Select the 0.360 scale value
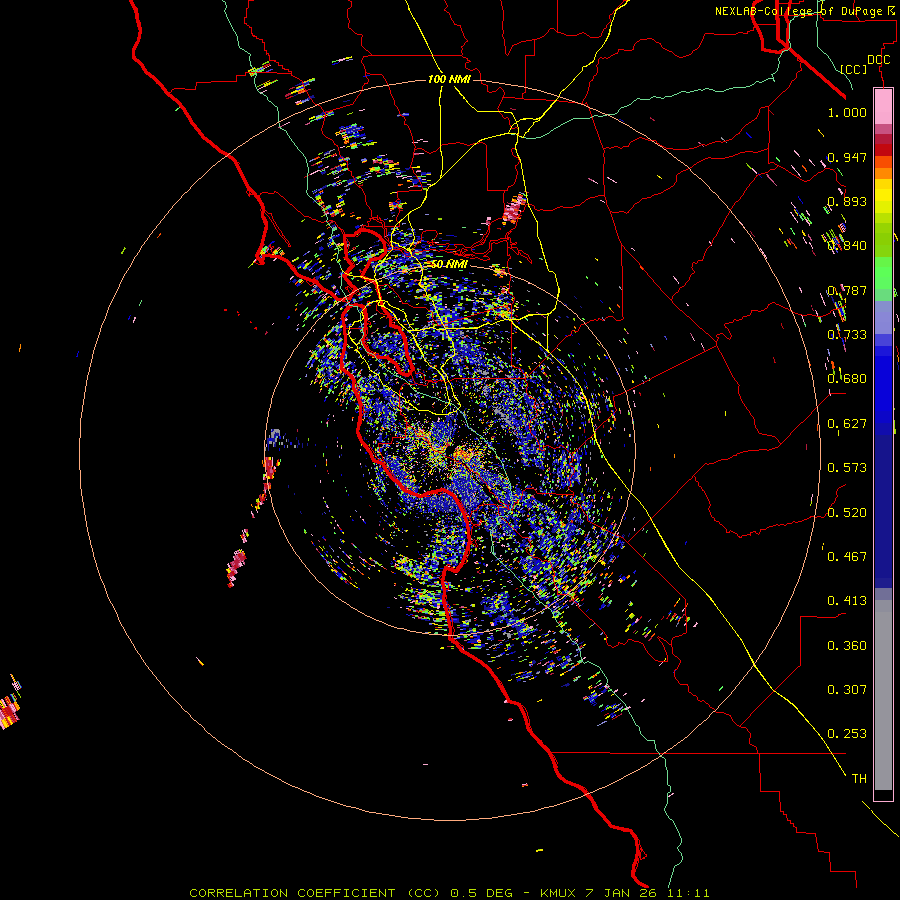The width and height of the screenshot is (900, 900). point(847,646)
